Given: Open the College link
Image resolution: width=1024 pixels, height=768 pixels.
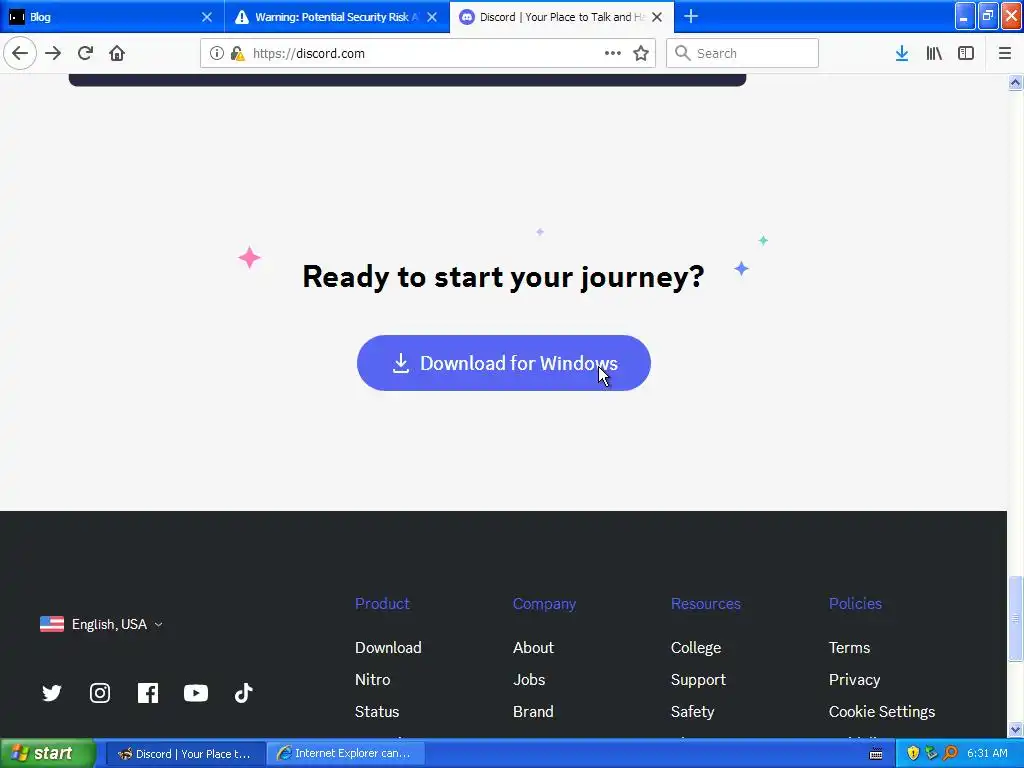Looking at the screenshot, I should (x=696, y=648).
